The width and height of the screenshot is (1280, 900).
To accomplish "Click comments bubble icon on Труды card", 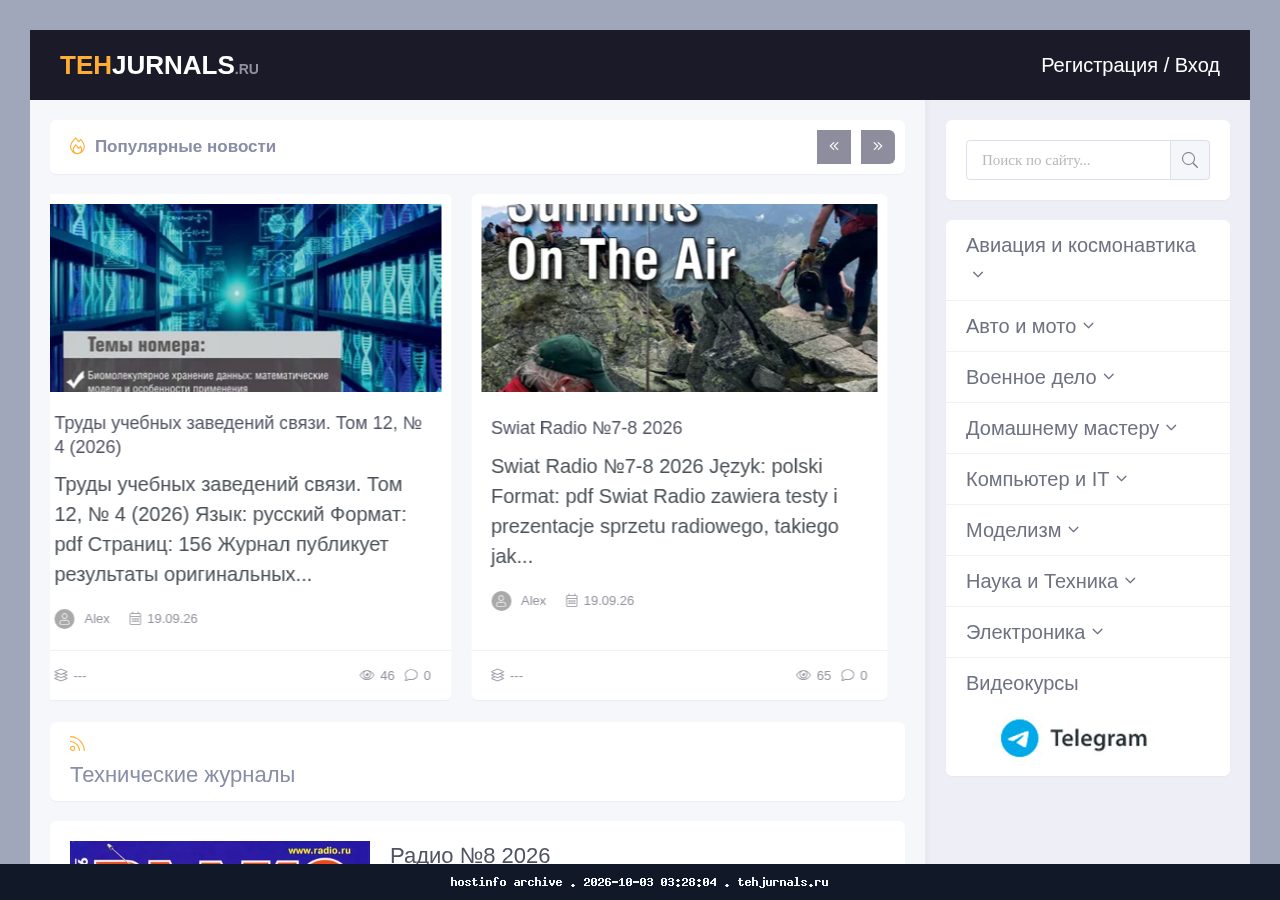I will tap(411, 675).
